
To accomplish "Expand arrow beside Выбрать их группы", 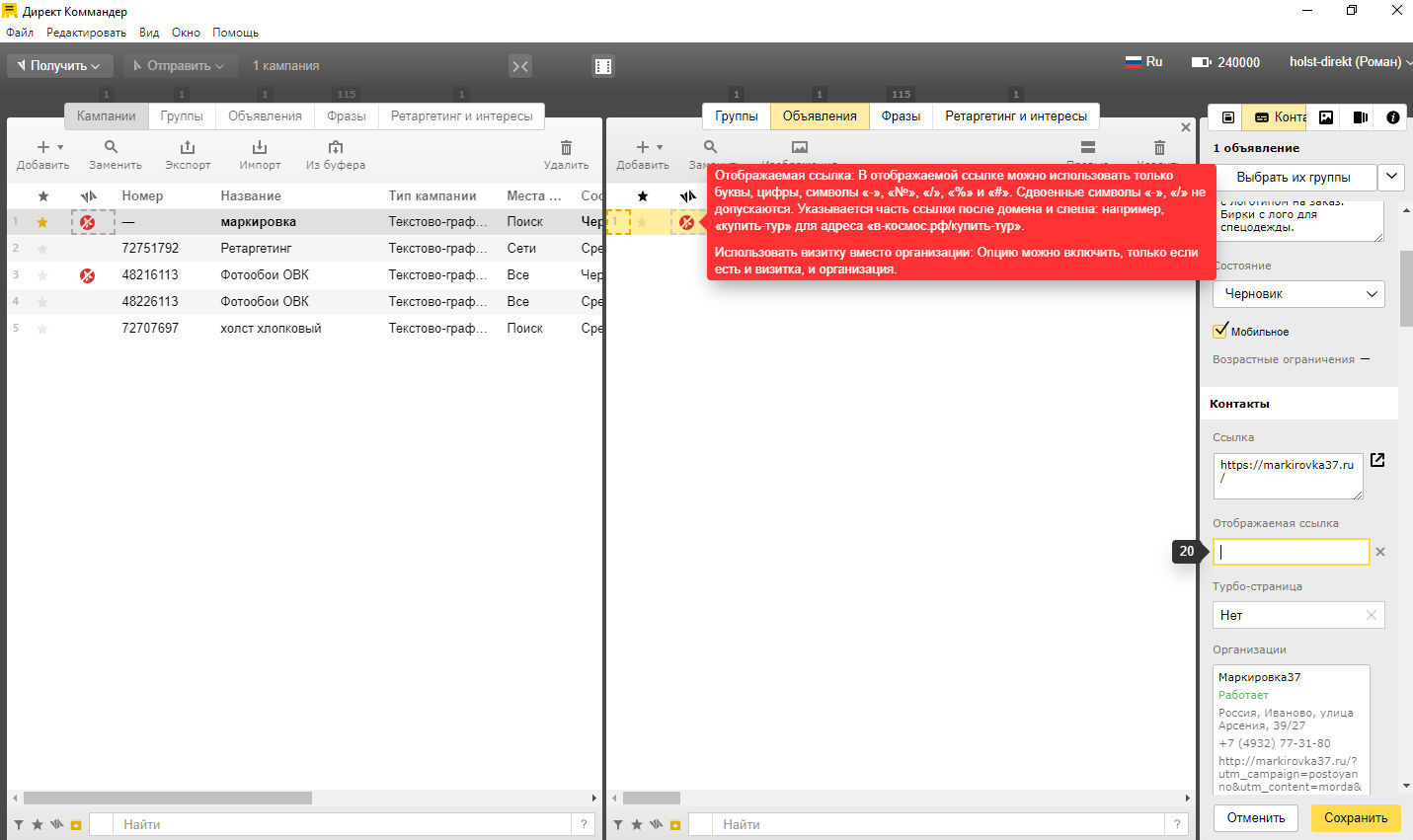I will [x=1391, y=178].
